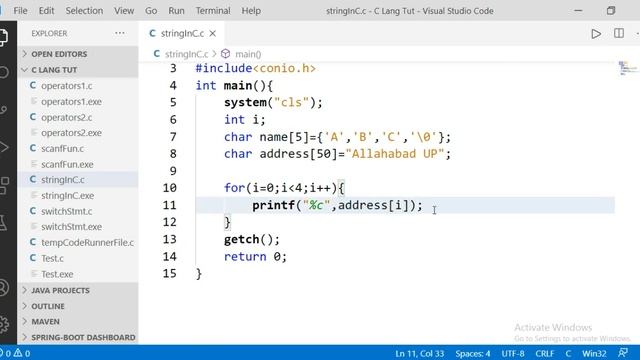Click Win32 configuration in status bar

pyautogui.click(x=594, y=353)
